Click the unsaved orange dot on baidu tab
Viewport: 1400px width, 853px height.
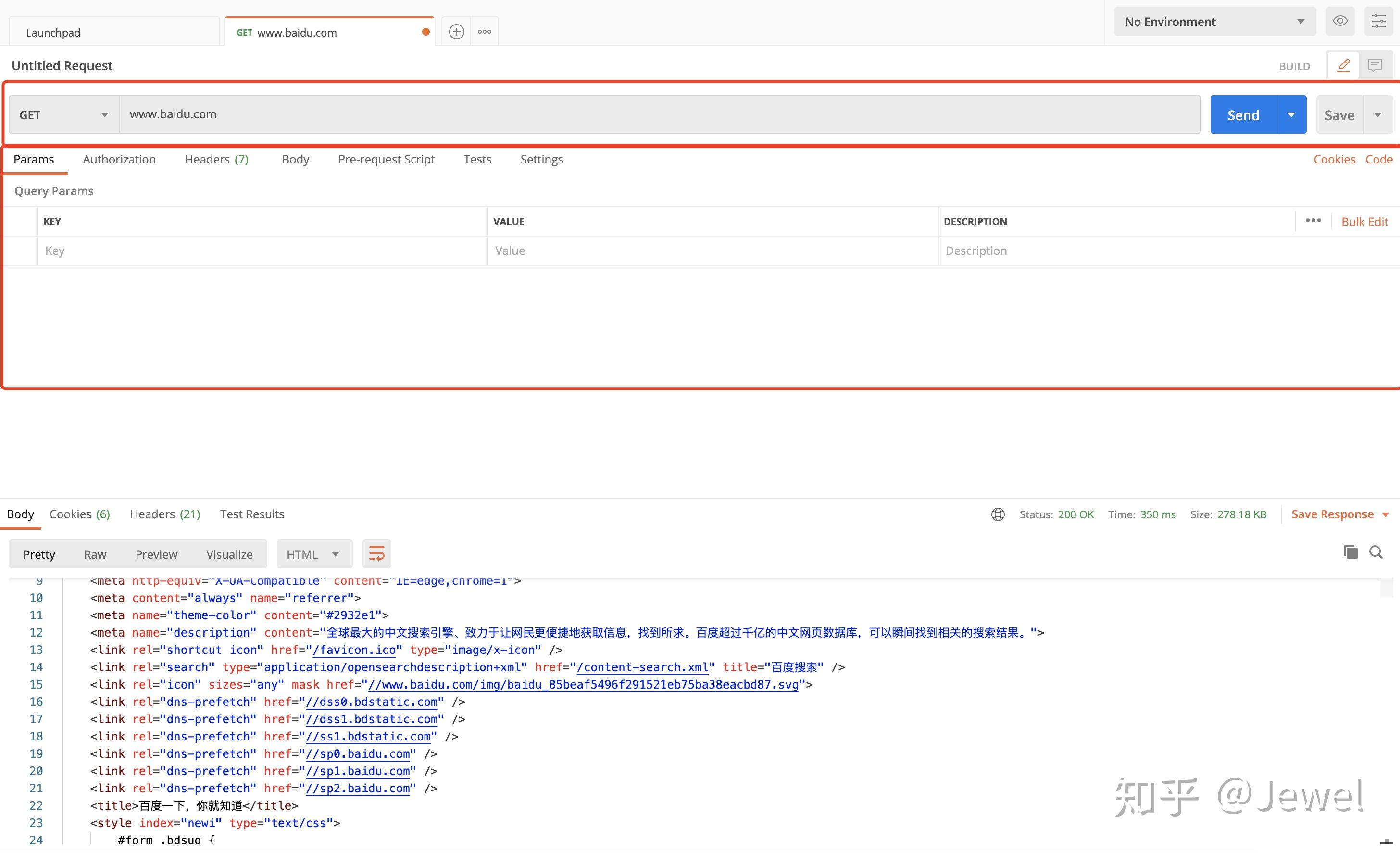425,32
